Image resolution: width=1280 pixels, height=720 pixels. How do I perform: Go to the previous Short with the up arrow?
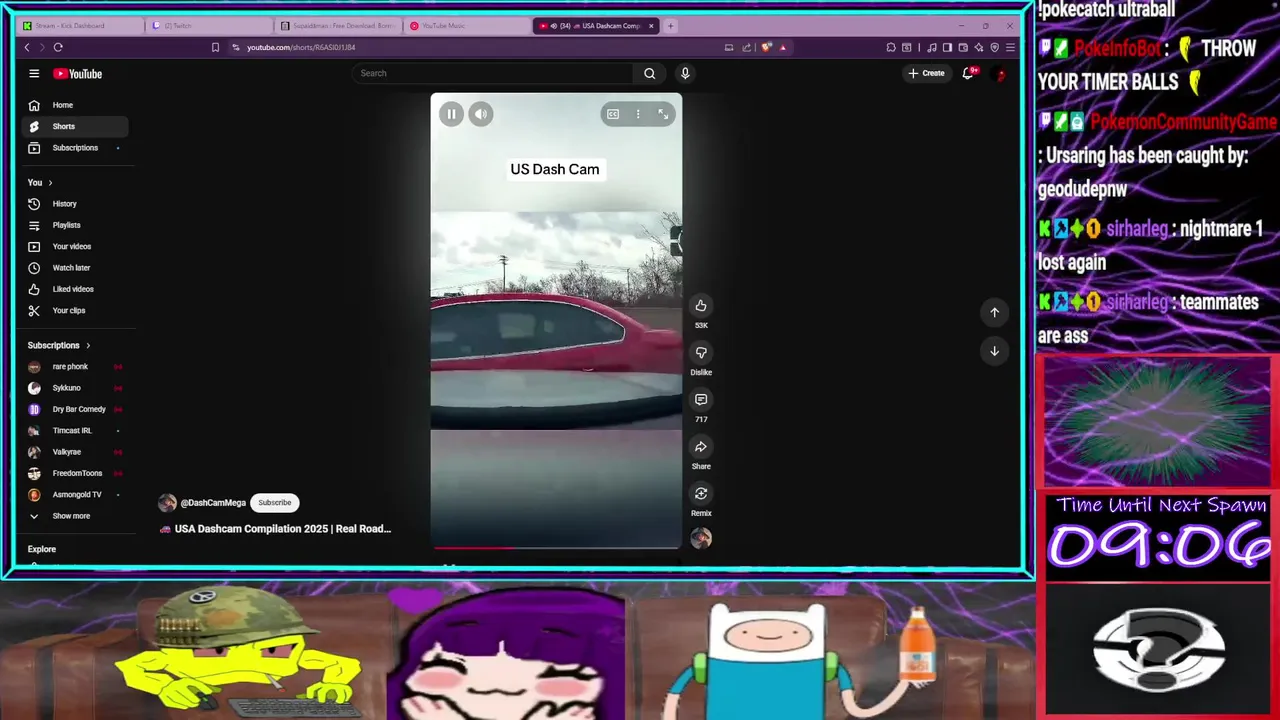994,312
